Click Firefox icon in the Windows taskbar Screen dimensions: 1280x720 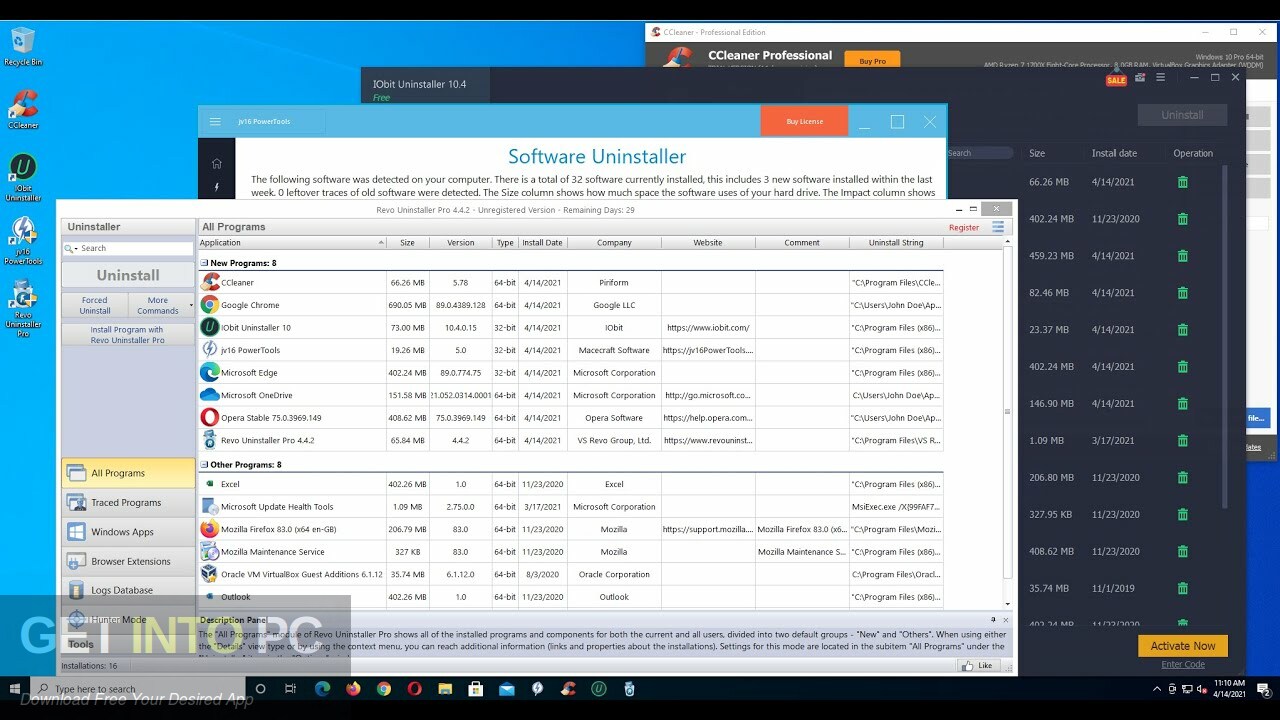(x=353, y=689)
